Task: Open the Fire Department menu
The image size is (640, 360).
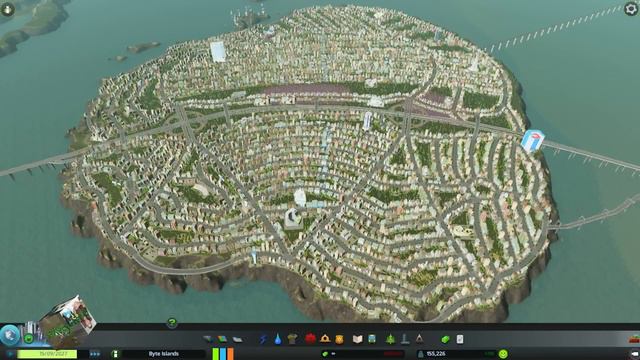Action: (x=325, y=339)
